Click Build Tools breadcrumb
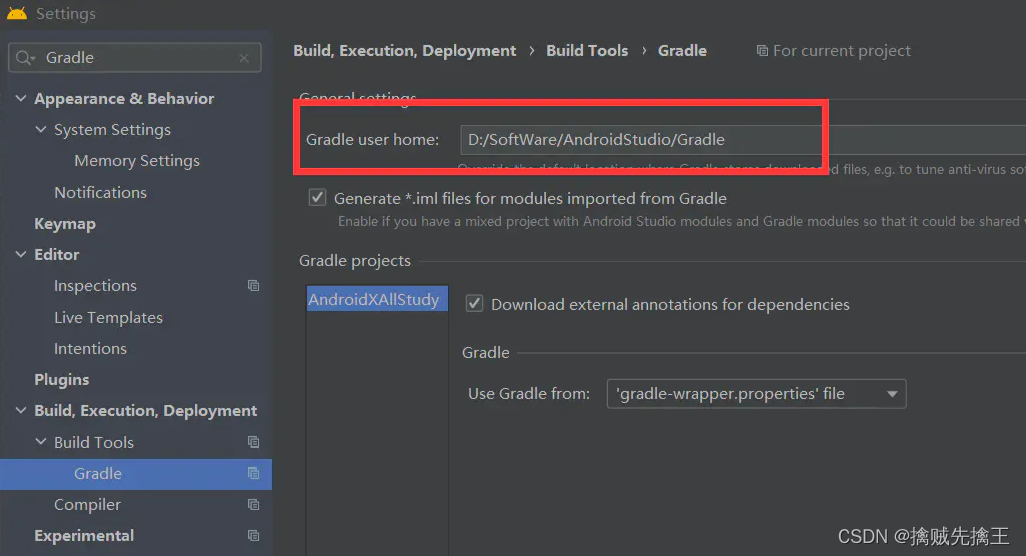Viewport: 1026px width, 556px height. click(587, 50)
